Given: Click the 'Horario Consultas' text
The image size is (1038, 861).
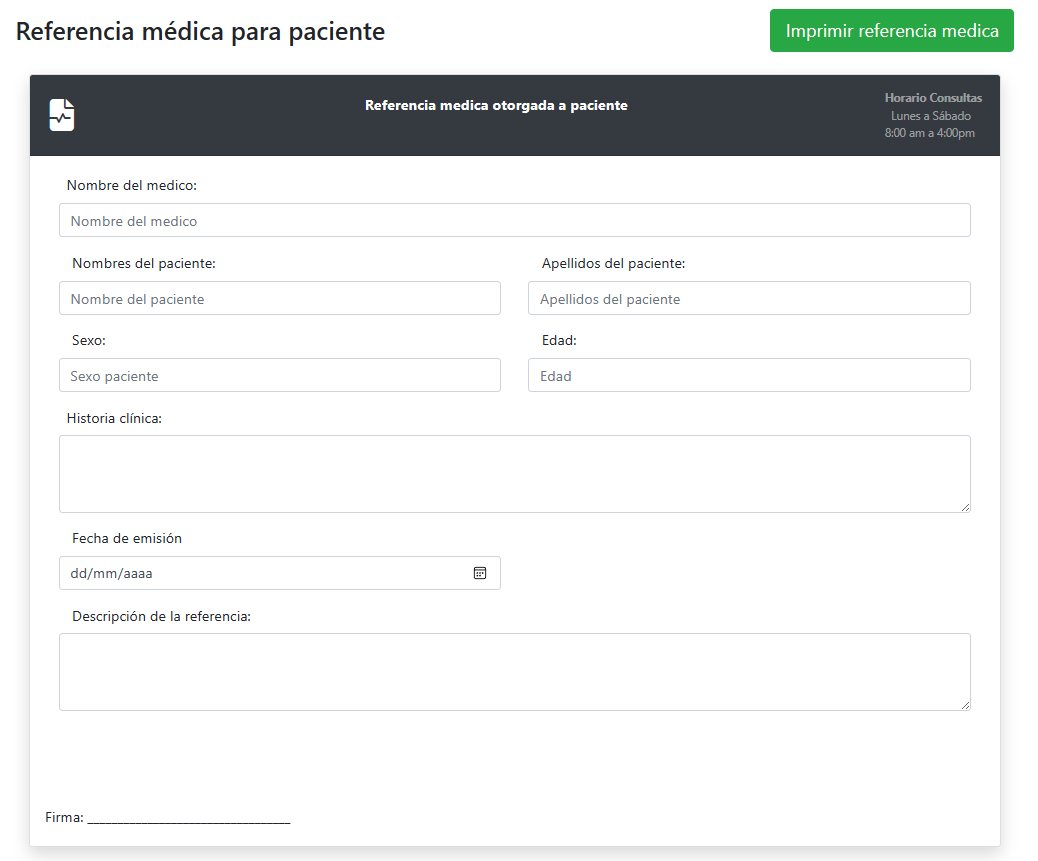Looking at the screenshot, I should click(933, 98).
